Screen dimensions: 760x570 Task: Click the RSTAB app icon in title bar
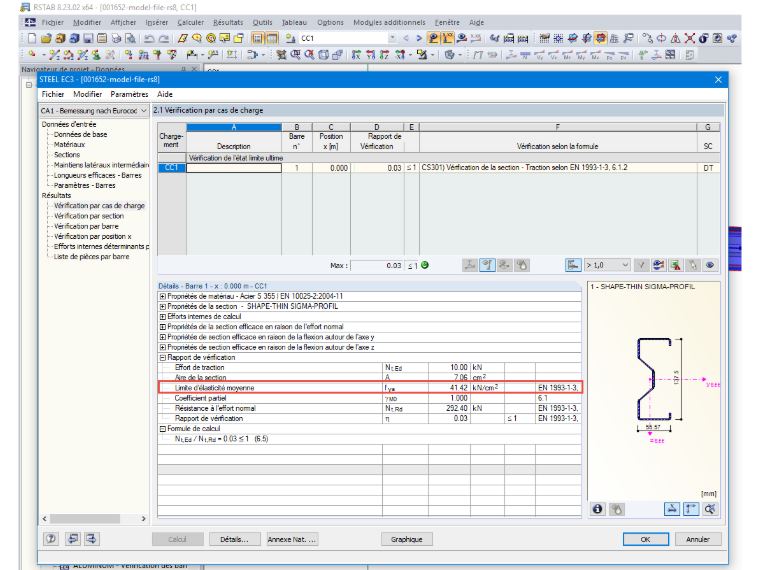25,7
